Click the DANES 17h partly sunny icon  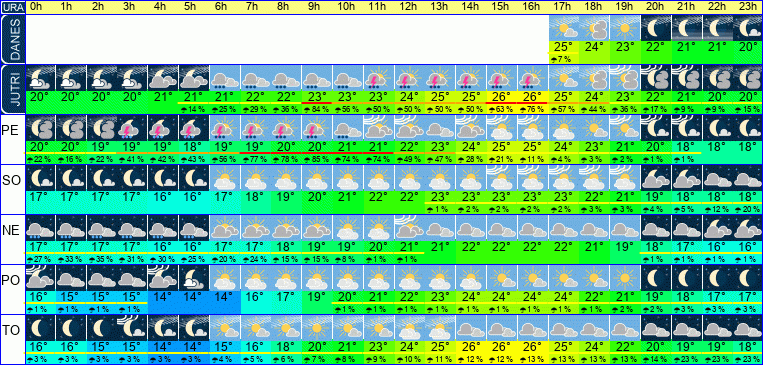click(x=563, y=28)
